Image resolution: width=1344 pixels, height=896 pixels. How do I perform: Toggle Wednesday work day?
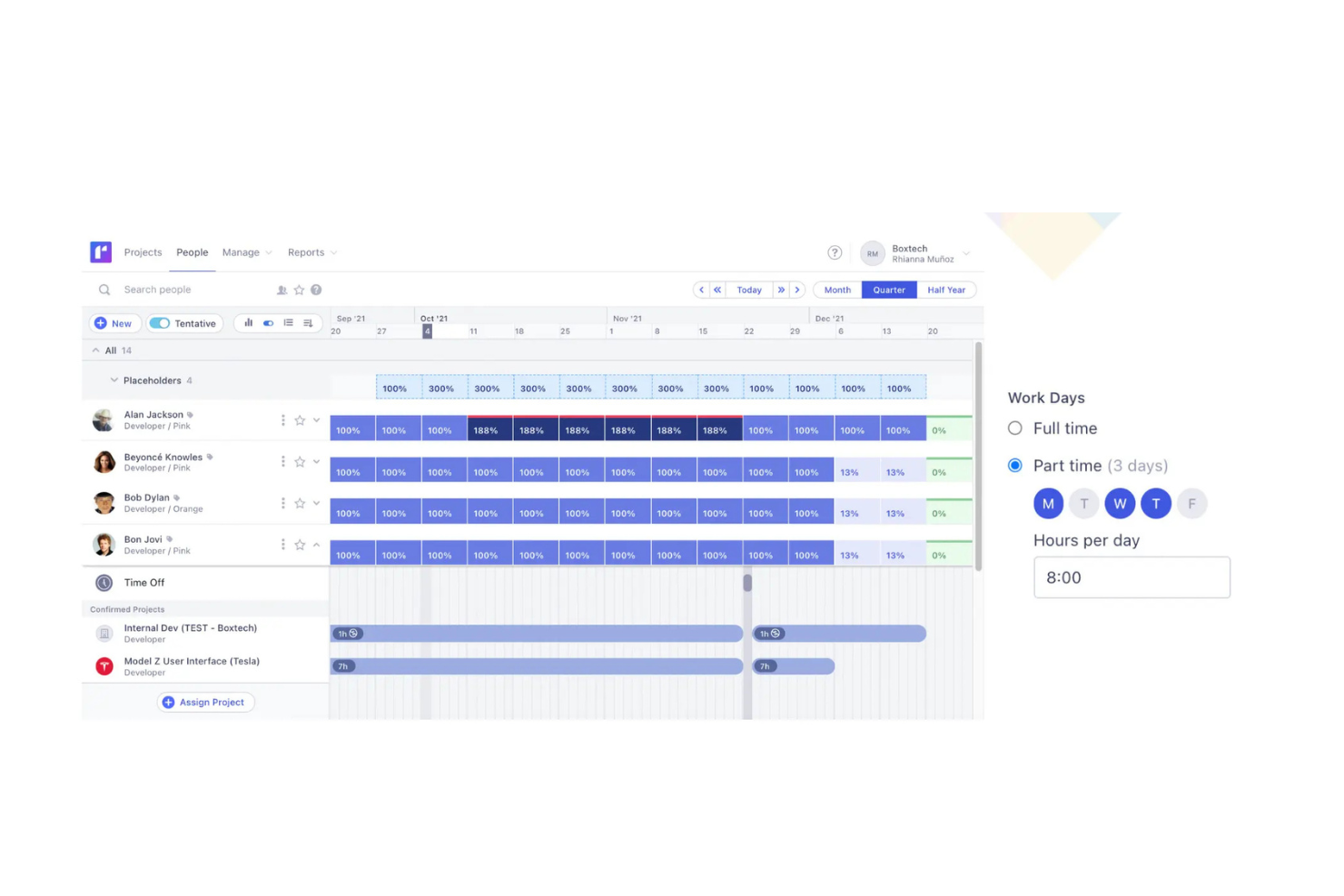coord(1120,503)
